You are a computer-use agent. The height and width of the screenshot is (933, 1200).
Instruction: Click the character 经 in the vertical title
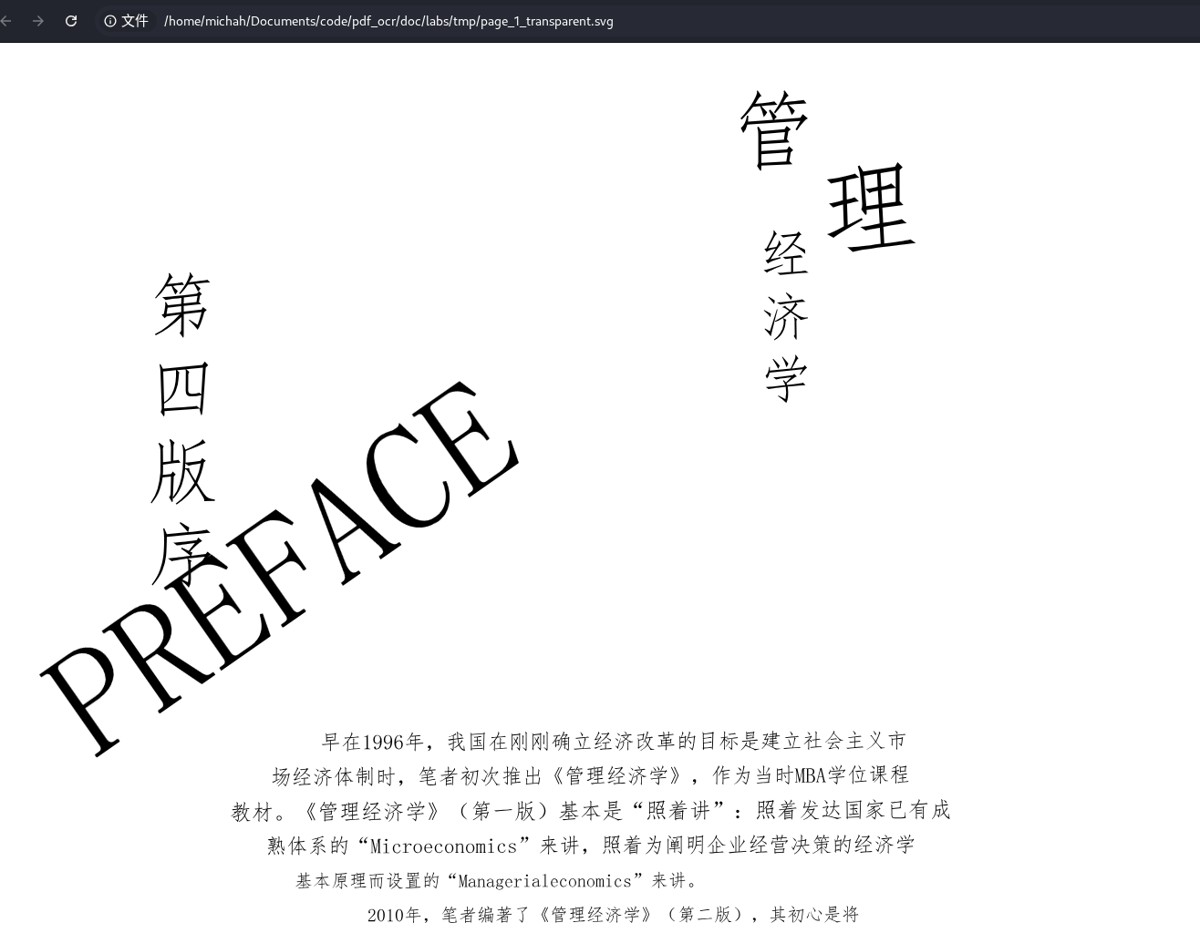tap(785, 253)
